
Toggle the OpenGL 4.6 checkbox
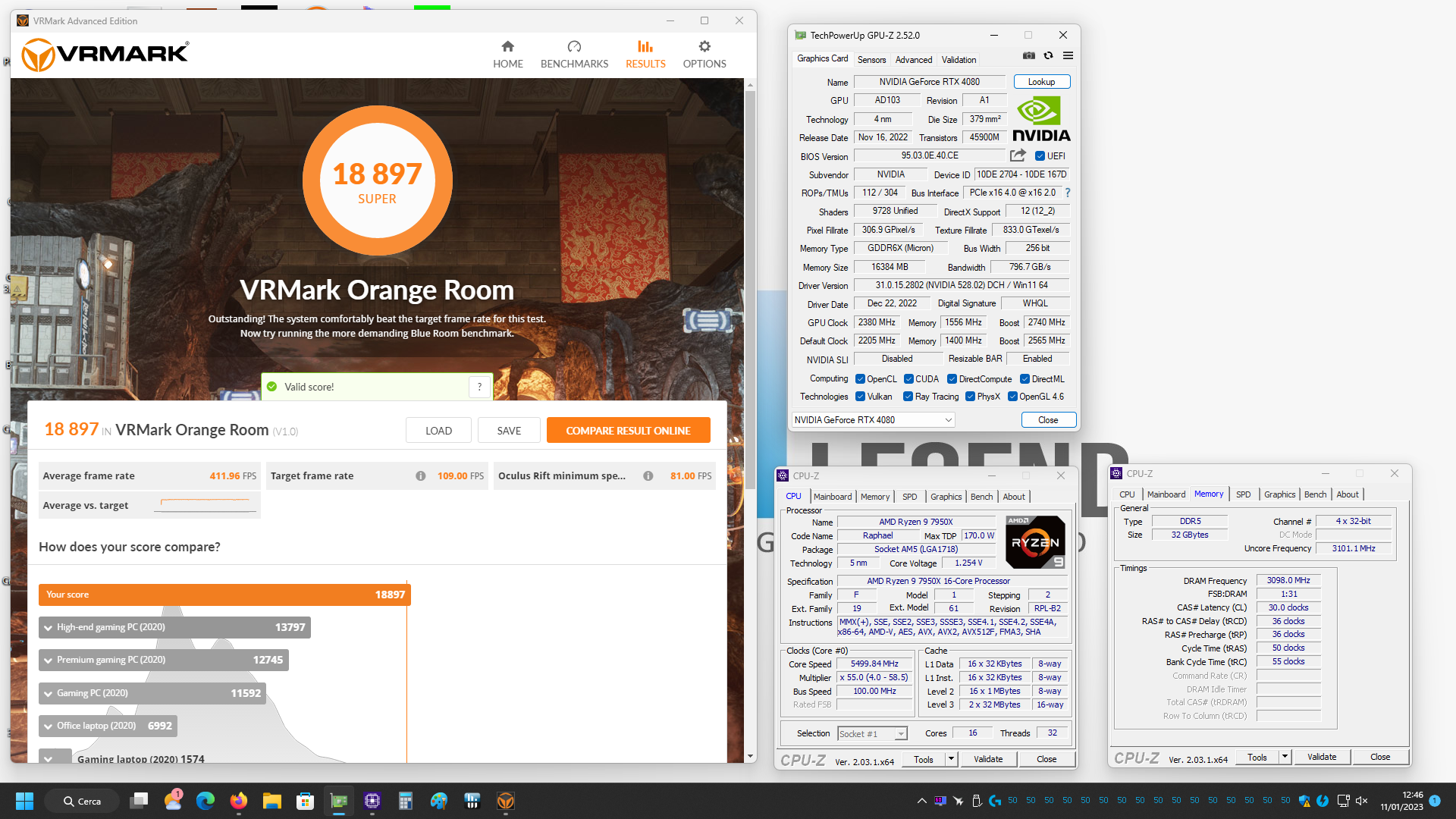click(x=1012, y=397)
